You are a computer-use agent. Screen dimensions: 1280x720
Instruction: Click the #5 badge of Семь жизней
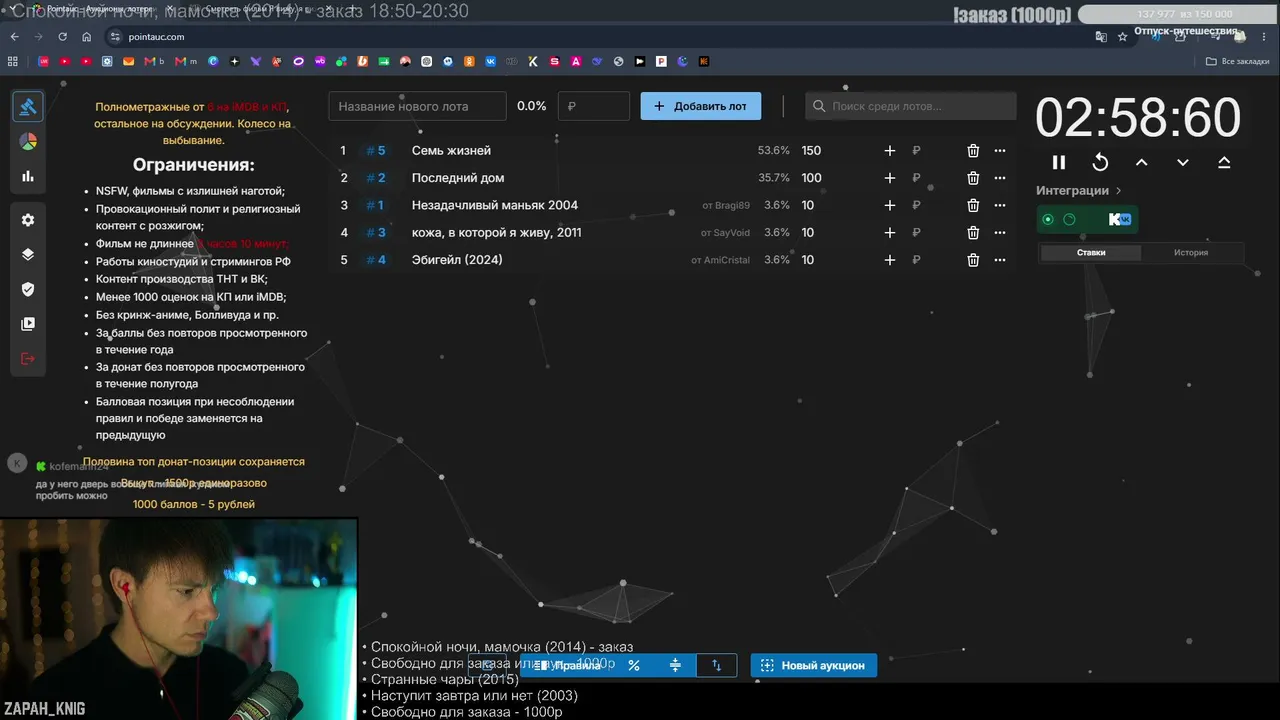375,151
